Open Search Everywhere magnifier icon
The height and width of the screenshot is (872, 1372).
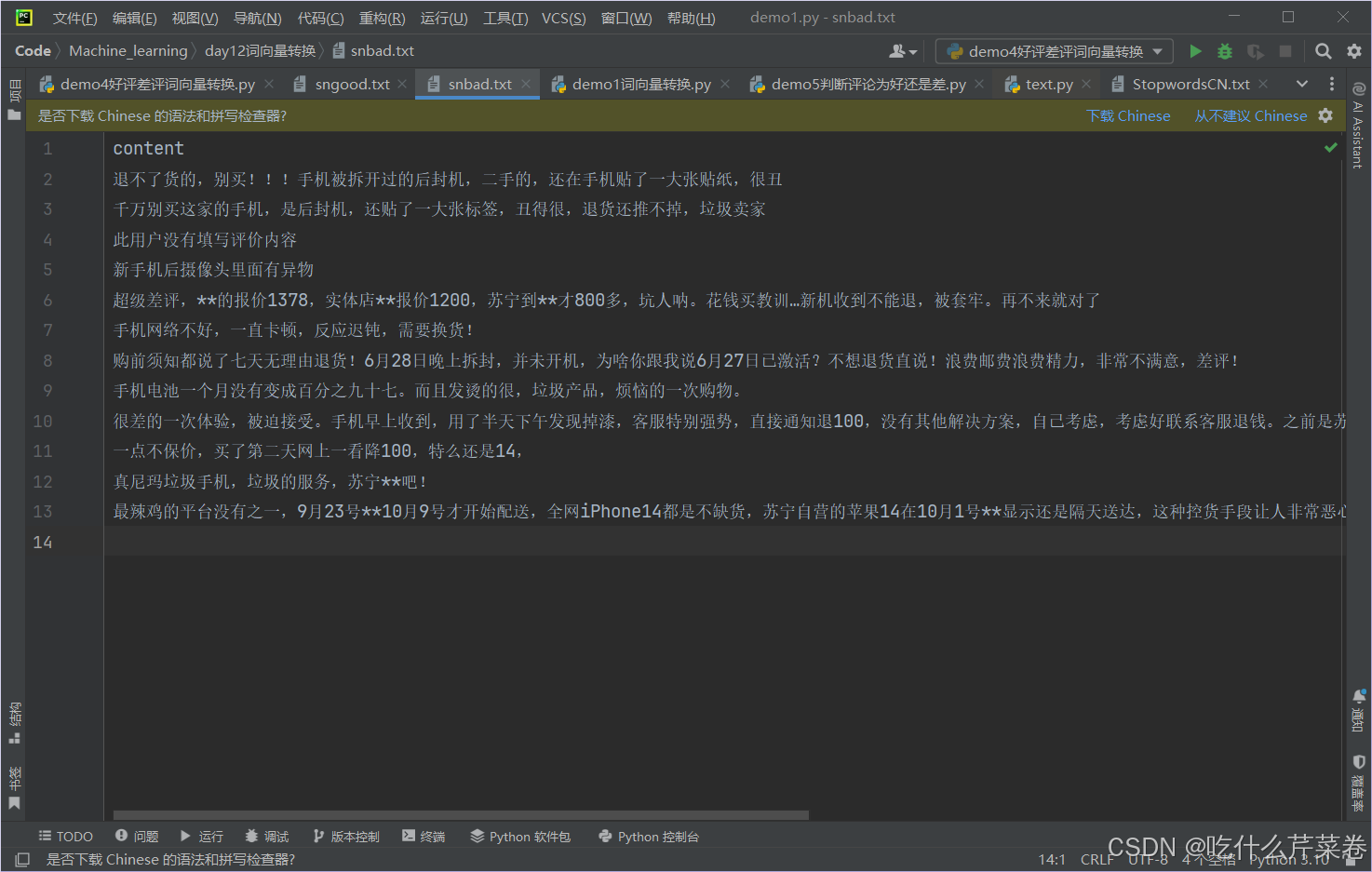click(x=1324, y=51)
